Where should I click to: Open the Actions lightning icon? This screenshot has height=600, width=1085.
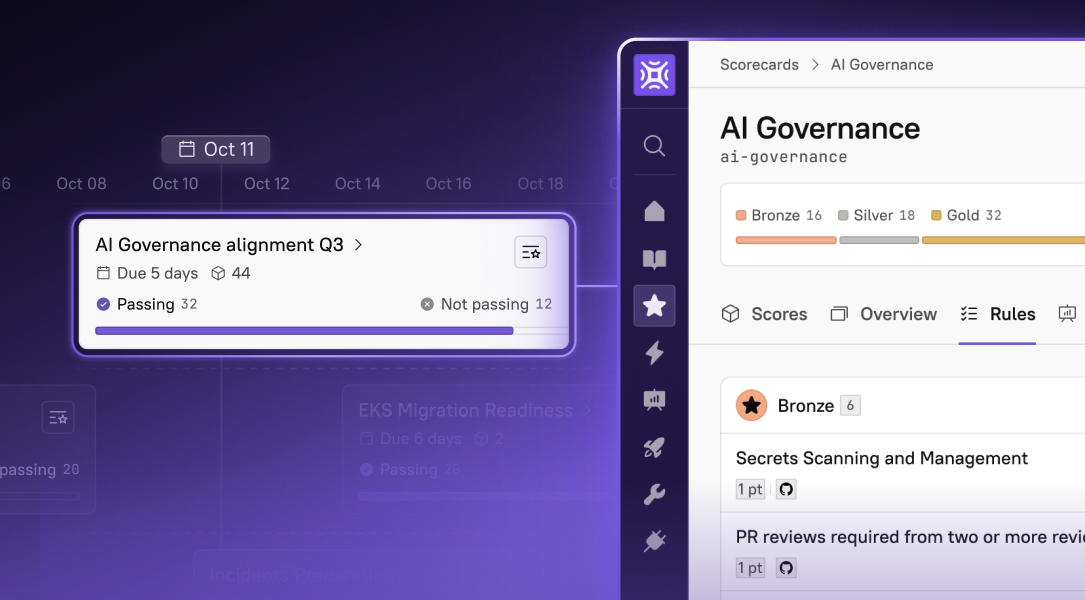pyautogui.click(x=654, y=352)
